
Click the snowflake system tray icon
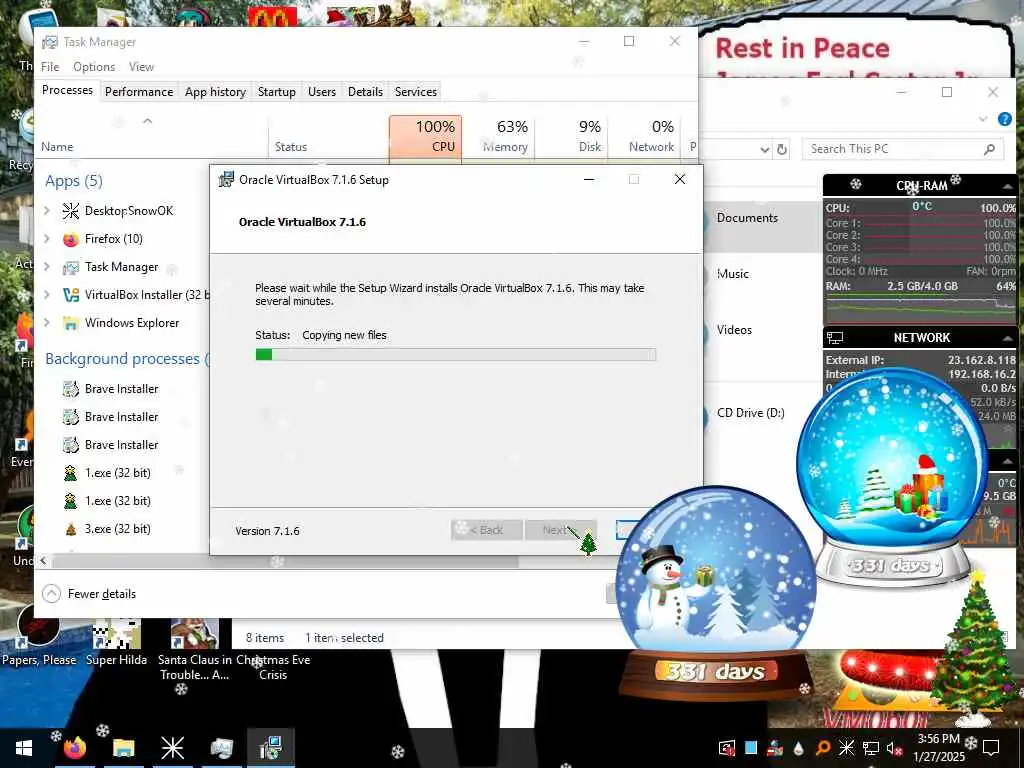pyautogui.click(x=846, y=748)
